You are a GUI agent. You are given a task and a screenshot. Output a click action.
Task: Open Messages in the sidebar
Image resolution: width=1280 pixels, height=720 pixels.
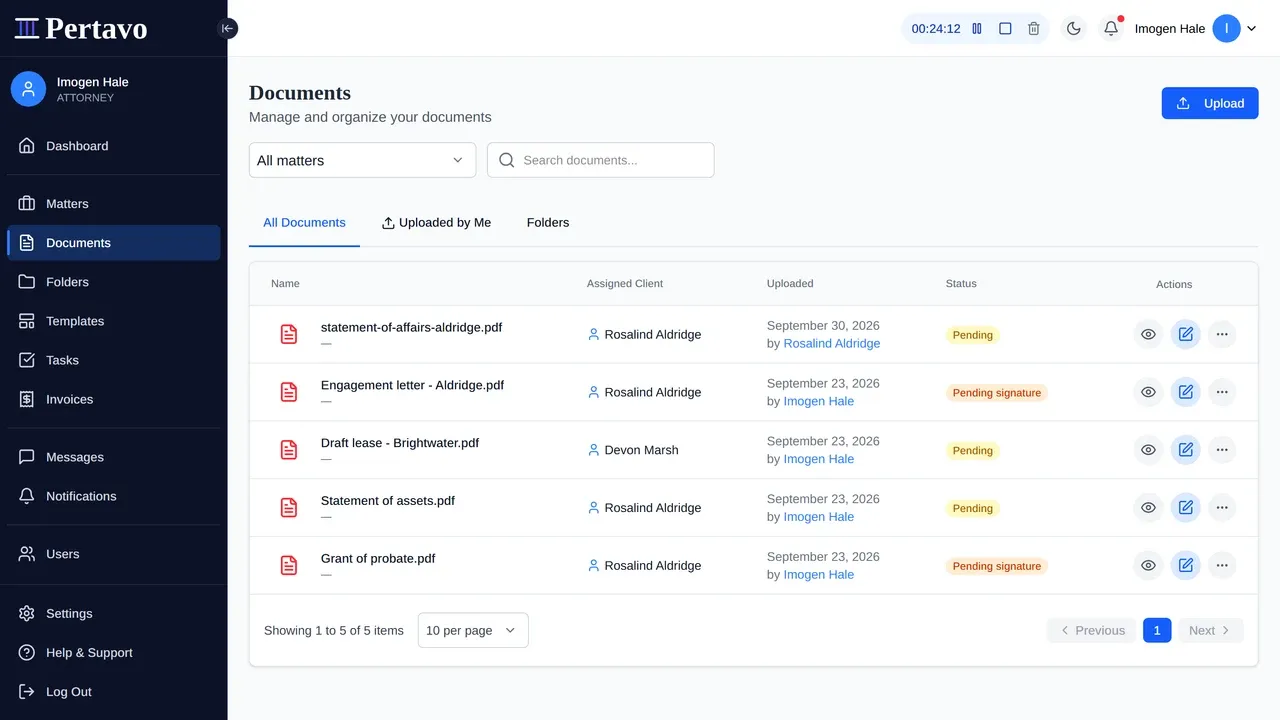pyautogui.click(x=114, y=457)
